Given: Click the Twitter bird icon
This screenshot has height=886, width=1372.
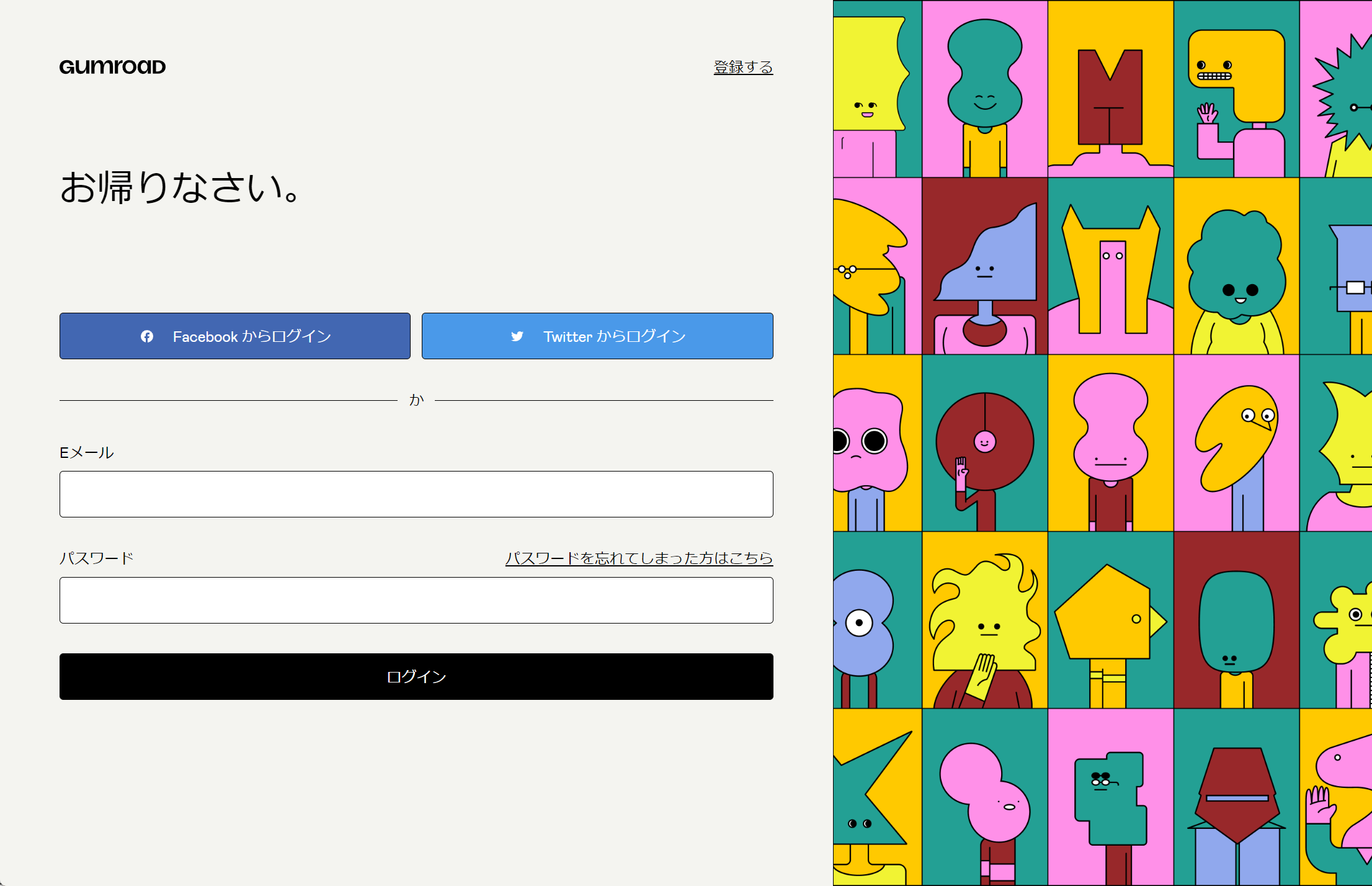Looking at the screenshot, I should point(517,336).
